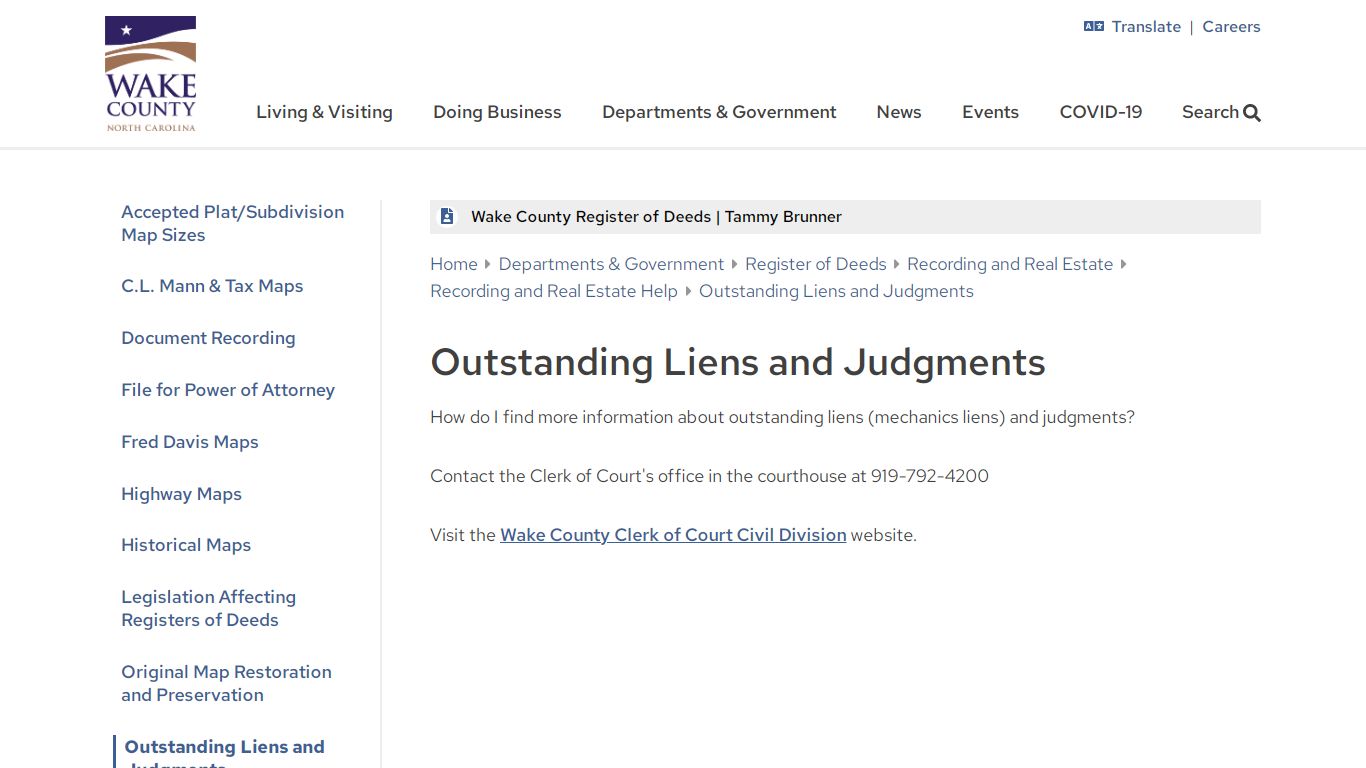The image size is (1366, 768).
Task: Open the Living & Visiting menu
Action: coord(324,112)
